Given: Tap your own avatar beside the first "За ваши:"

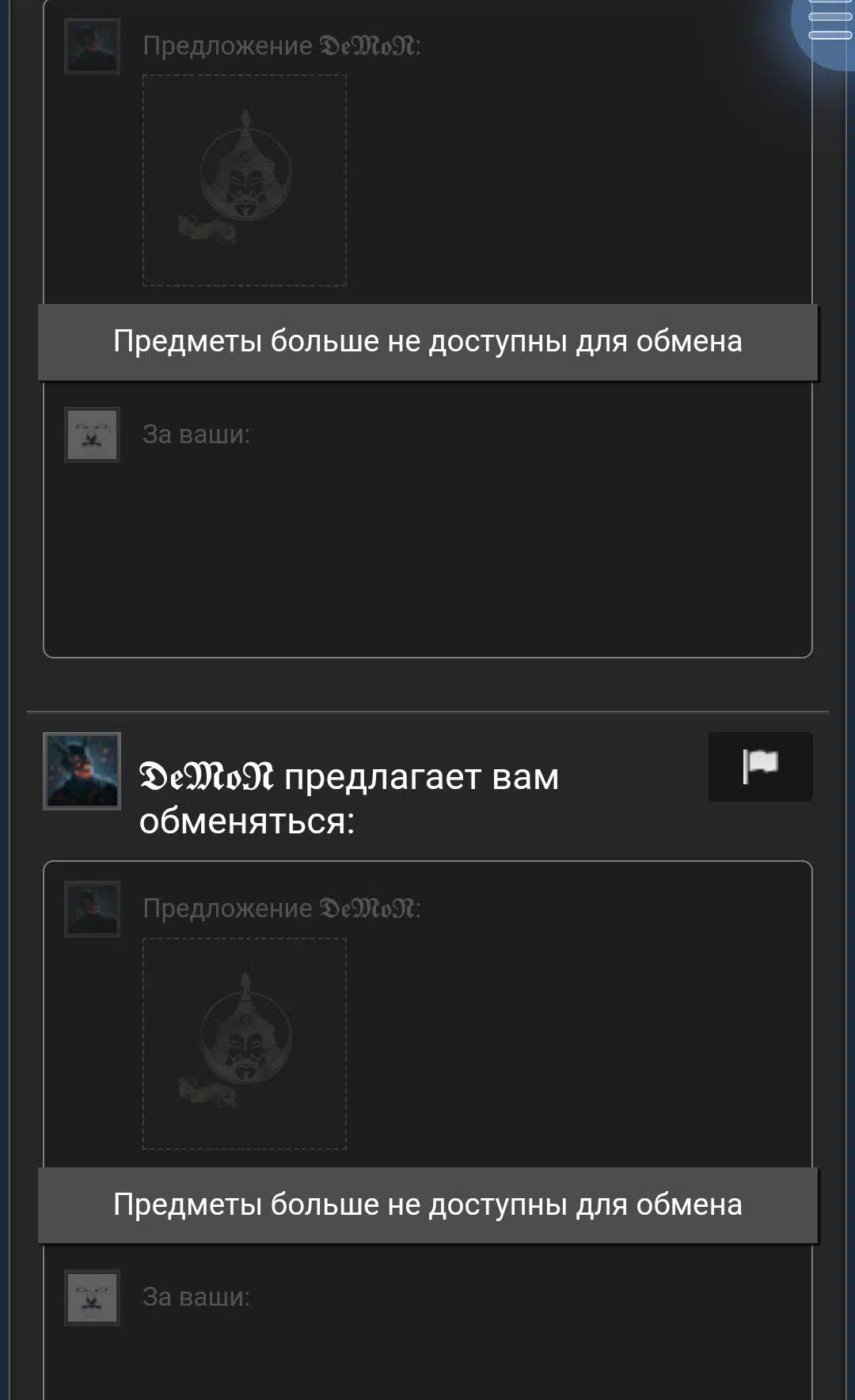Looking at the screenshot, I should pos(92,435).
